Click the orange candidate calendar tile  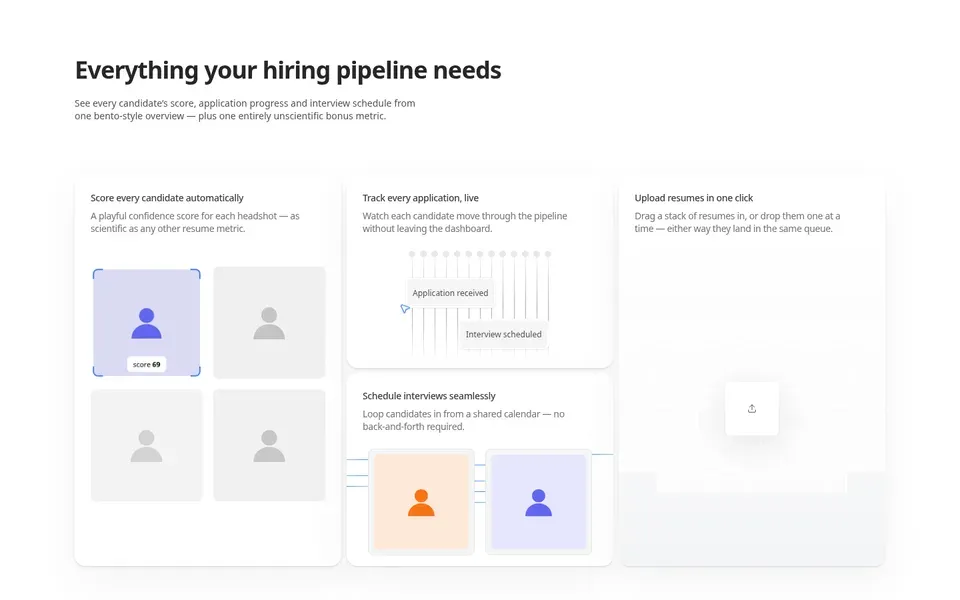coord(421,501)
